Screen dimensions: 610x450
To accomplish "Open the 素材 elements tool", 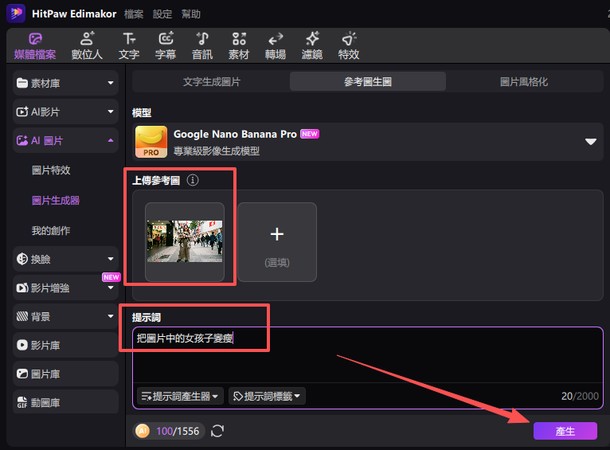I will [239, 46].
